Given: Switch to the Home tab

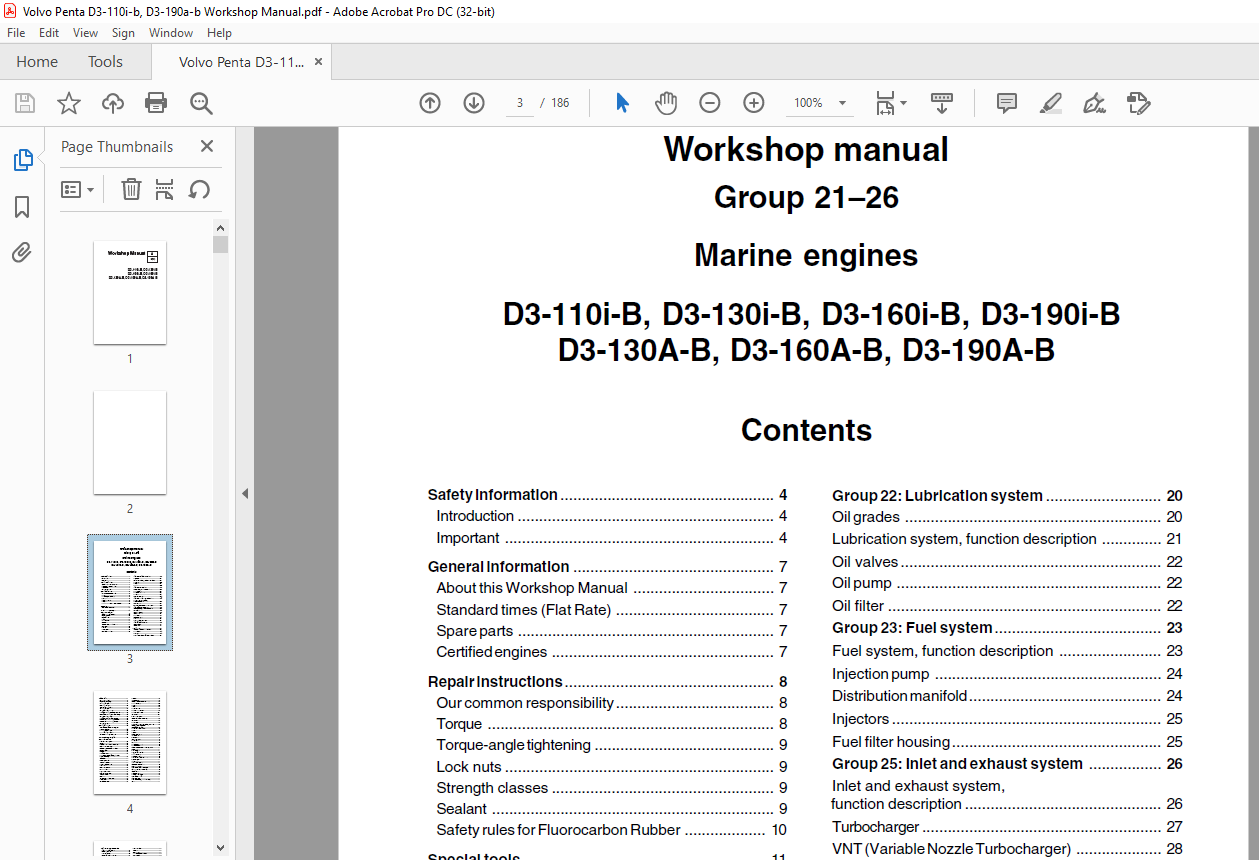Looking at the screenshot, I should pos(37,62).
